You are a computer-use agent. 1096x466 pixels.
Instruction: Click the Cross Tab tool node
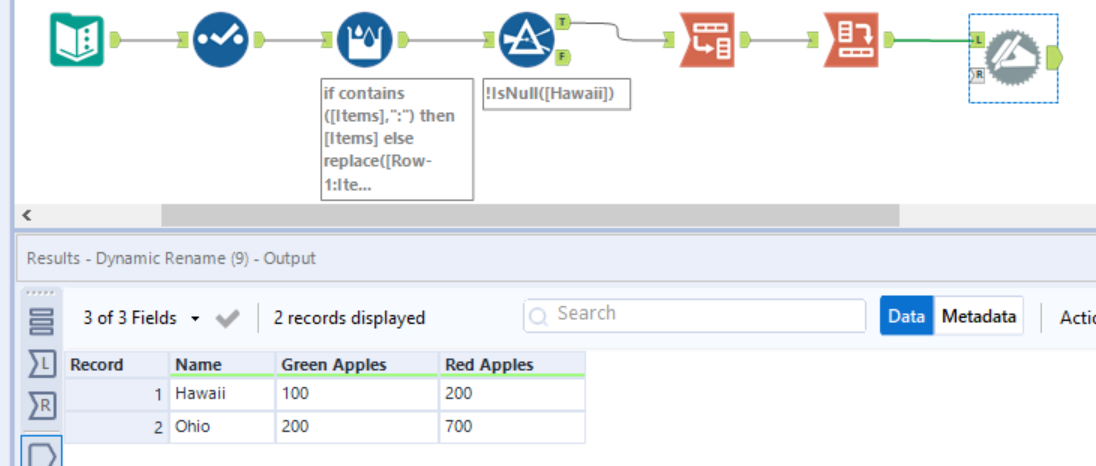706,40
